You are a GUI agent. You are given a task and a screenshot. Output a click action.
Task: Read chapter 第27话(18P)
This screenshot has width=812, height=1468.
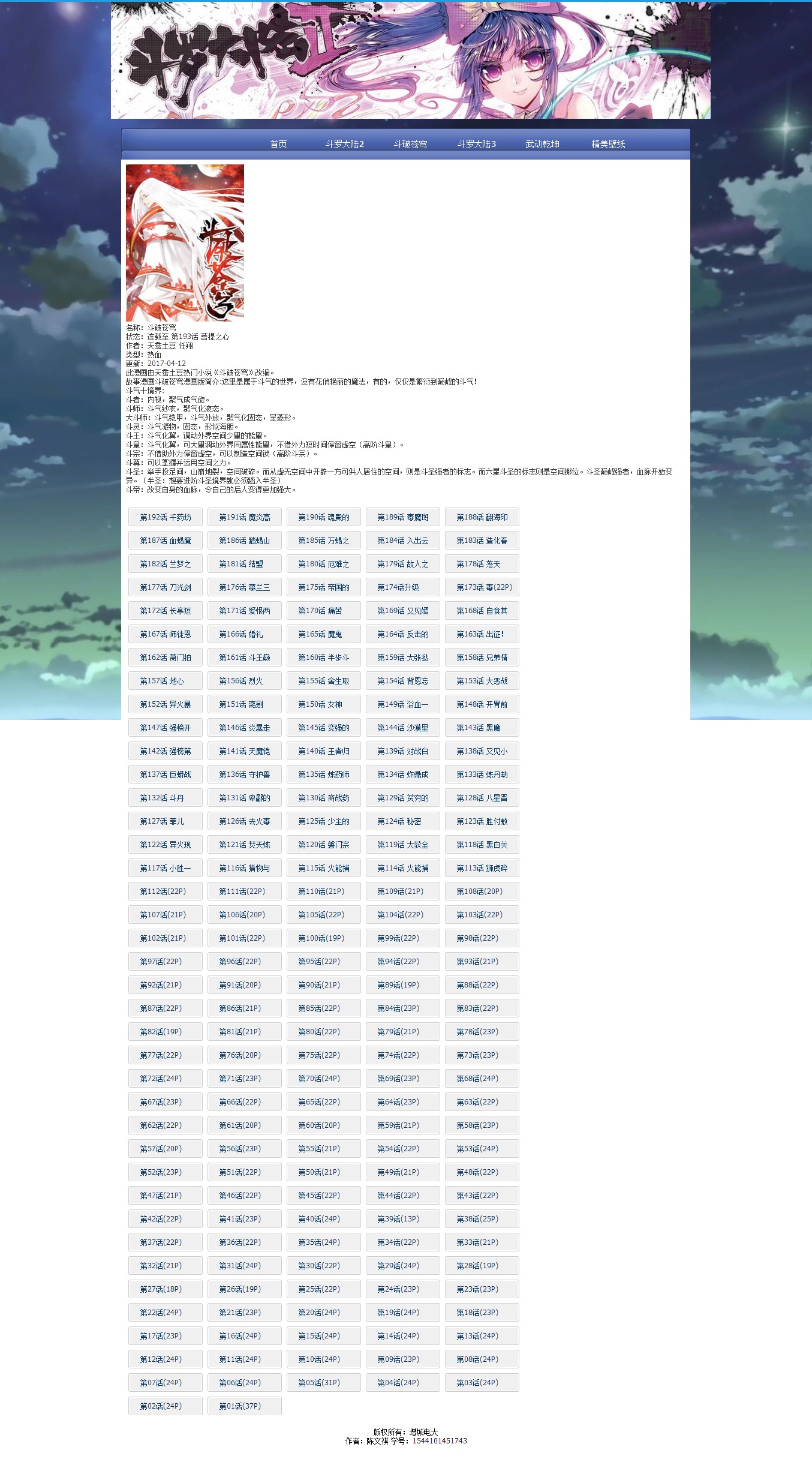[x=166, y=1289]
